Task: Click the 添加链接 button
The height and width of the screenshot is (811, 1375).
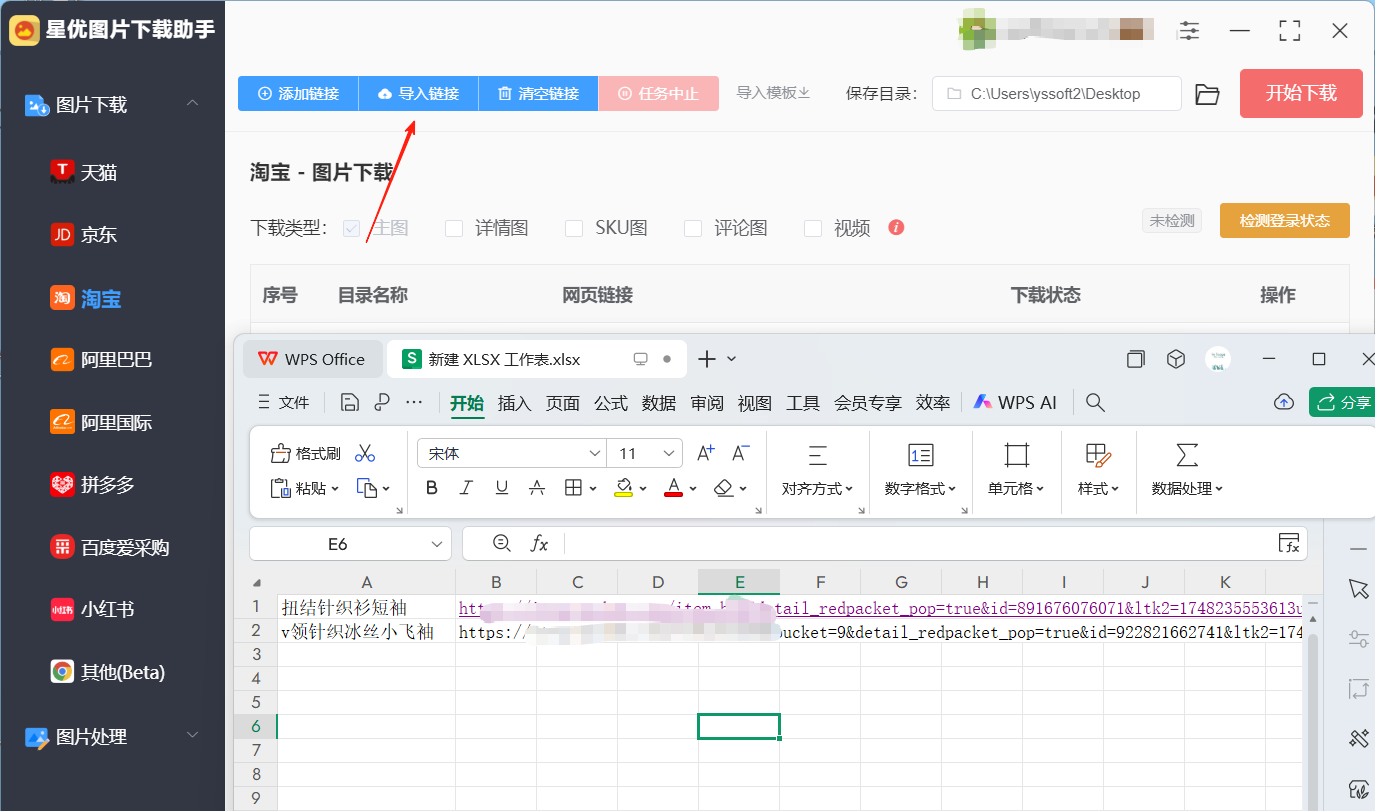Action: [x=298, y=93]
